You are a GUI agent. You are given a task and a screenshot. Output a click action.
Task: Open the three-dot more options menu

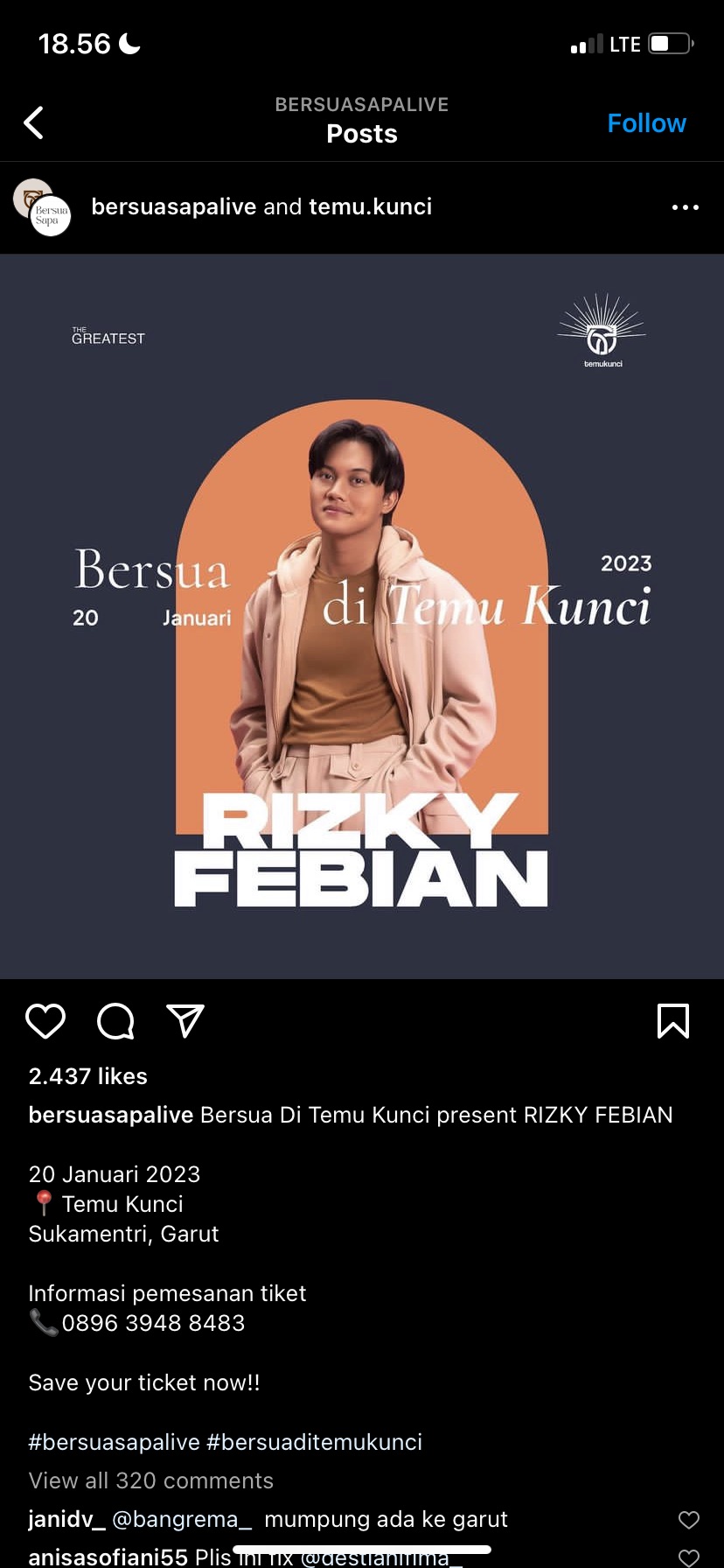click(x=686, y=207)
